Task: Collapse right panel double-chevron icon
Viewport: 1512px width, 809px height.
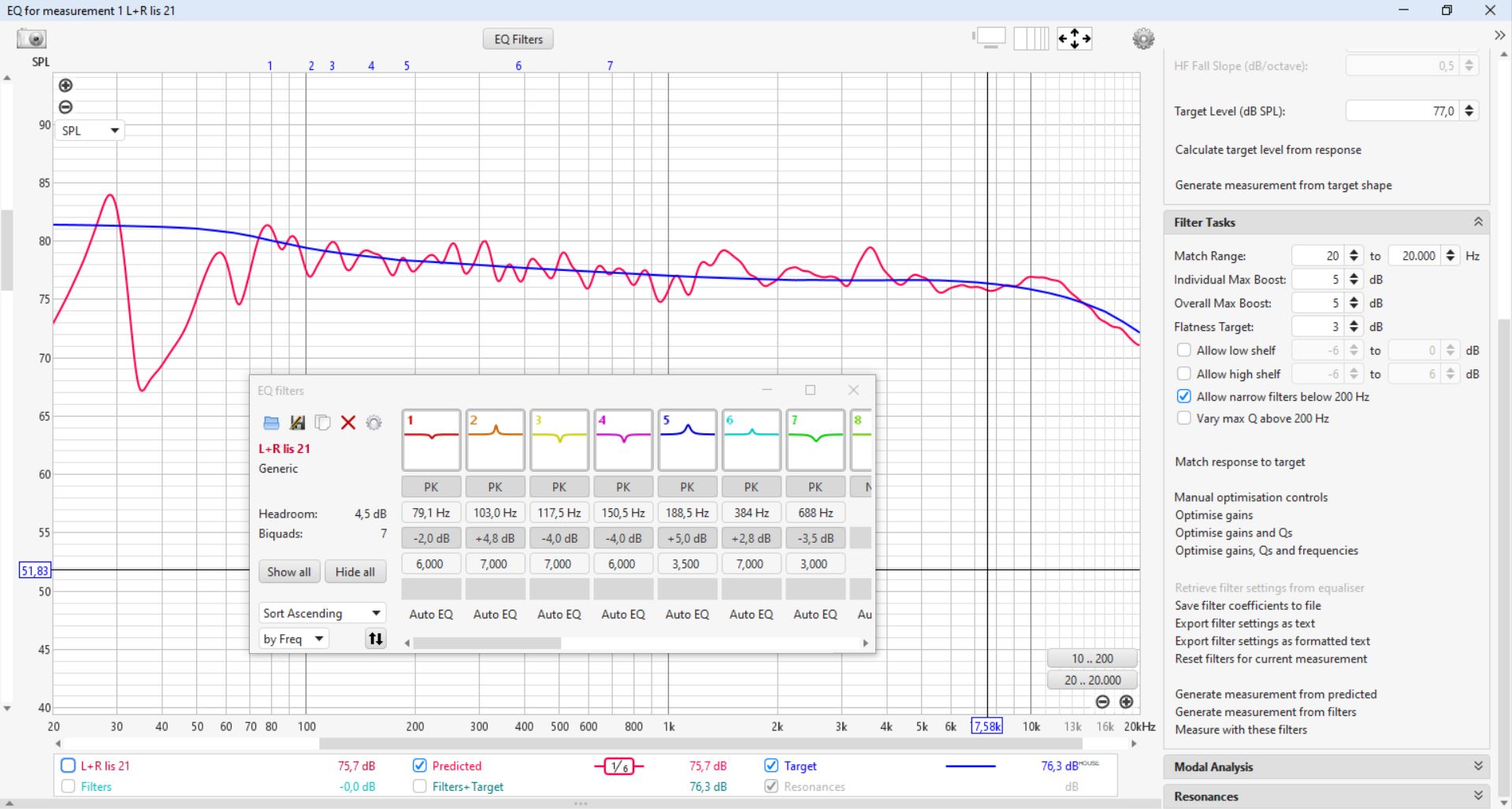Action: [1499, 35]
